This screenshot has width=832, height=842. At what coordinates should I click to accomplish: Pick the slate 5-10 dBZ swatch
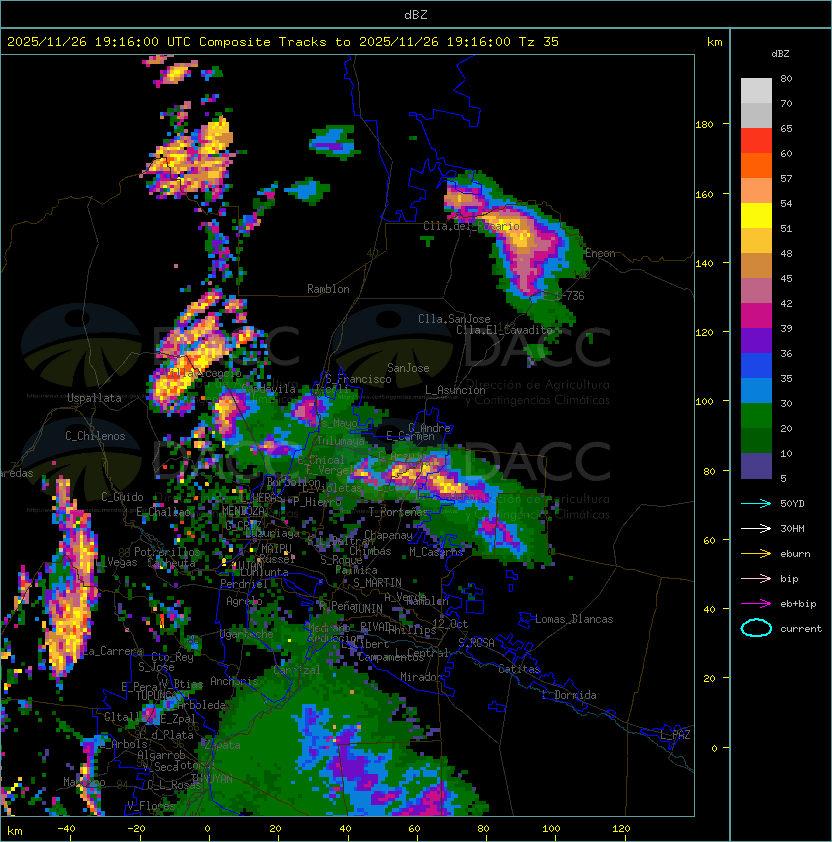coord(756,466)
